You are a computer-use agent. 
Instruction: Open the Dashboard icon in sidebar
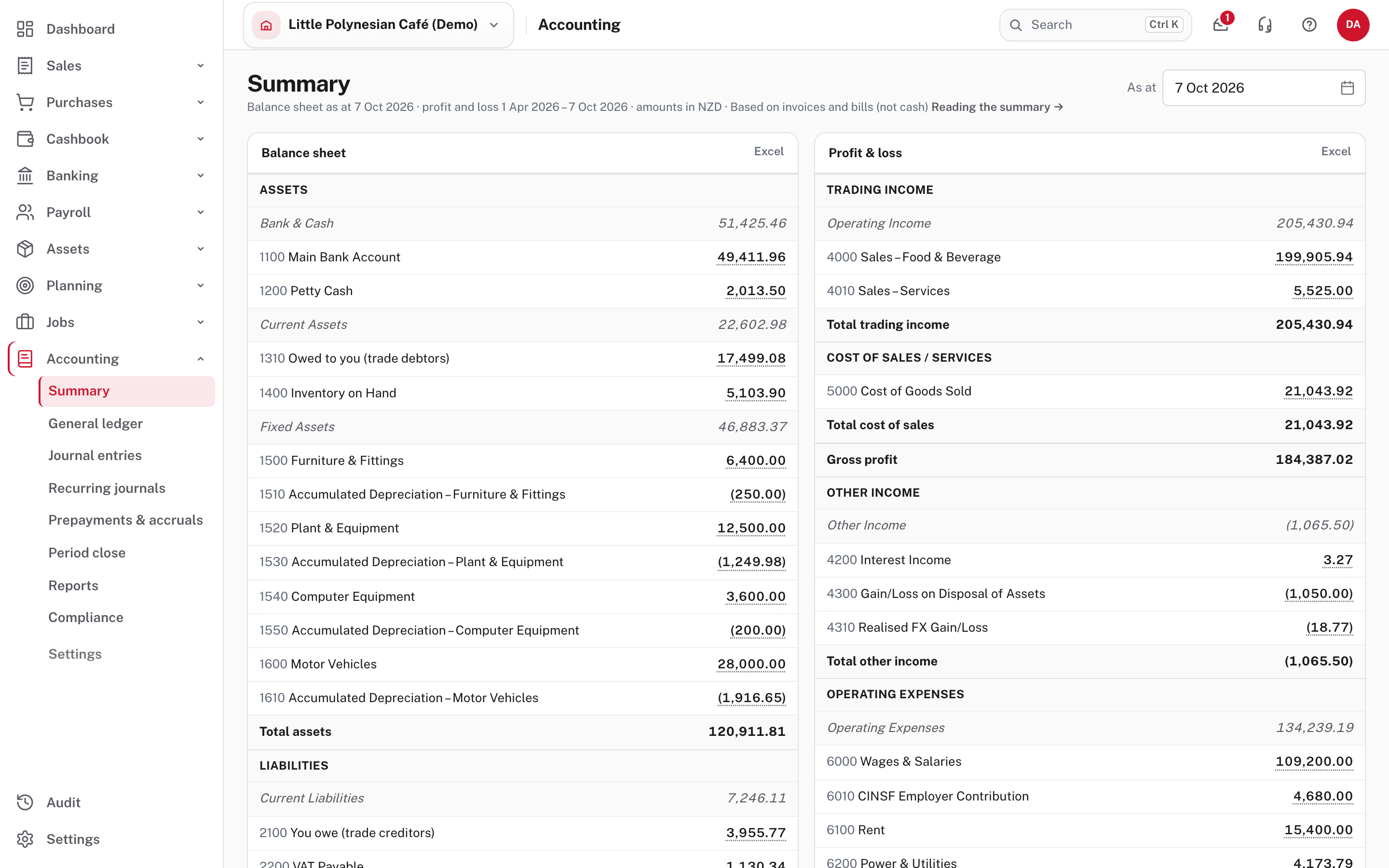click(x=25, y=29)
